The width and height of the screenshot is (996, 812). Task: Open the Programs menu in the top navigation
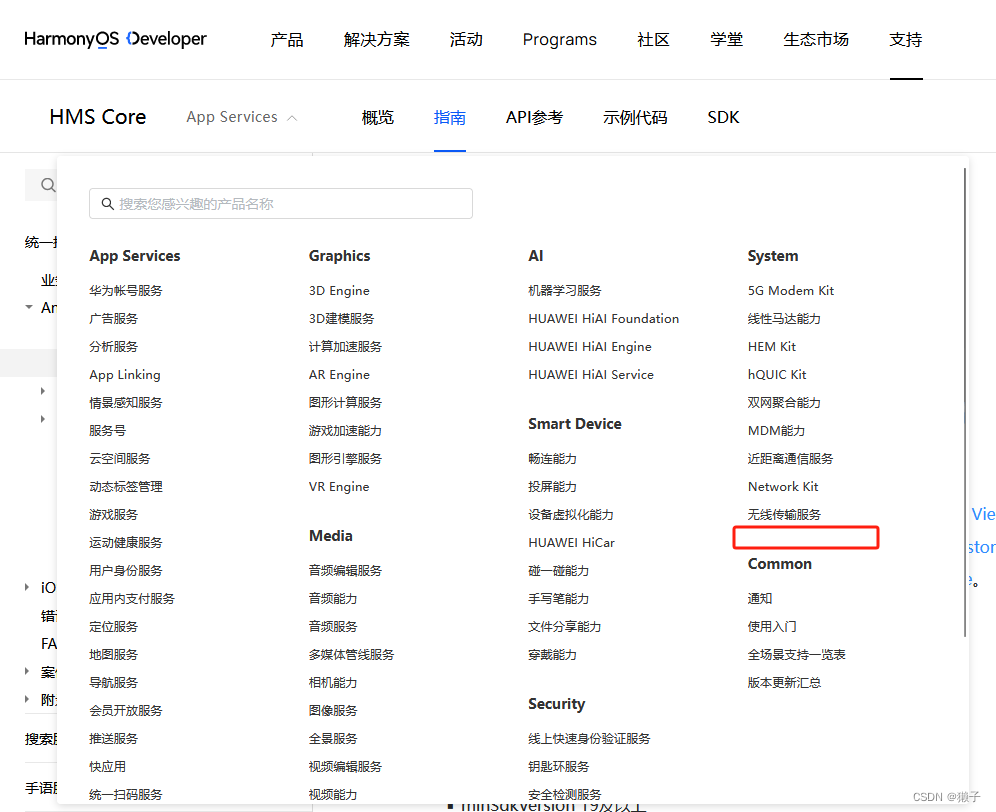(x=559, y=40)
